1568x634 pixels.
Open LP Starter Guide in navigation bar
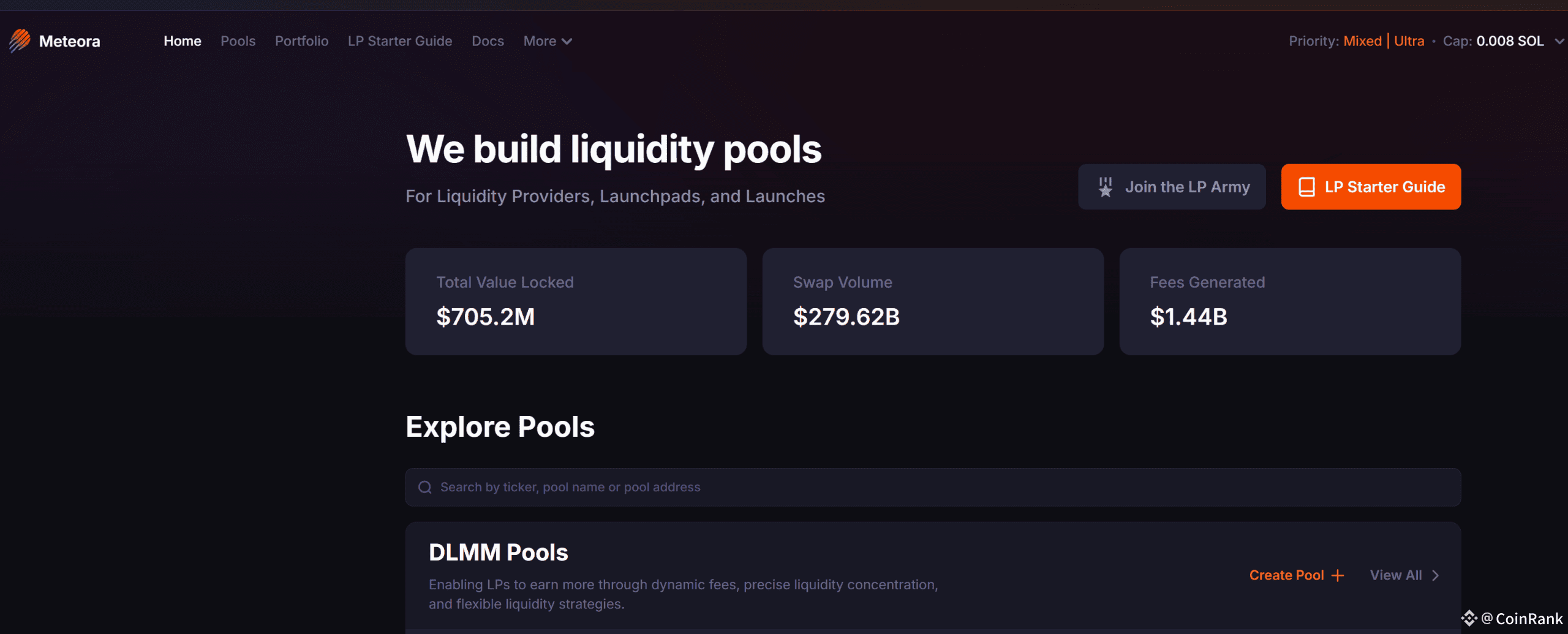coord(399,41)
